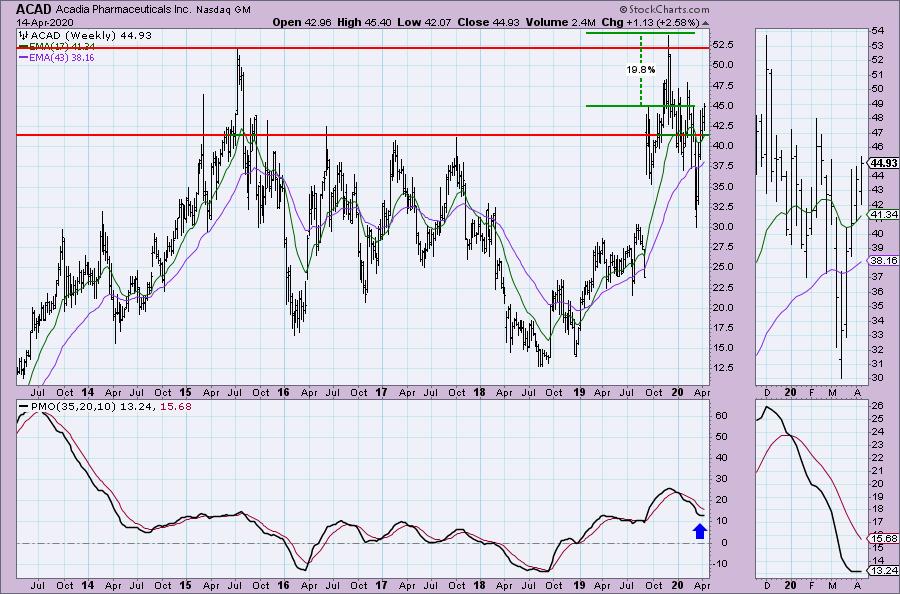Image resolution: width=900 pixels, height=594 pixels.
Task: Click the PMO(35,20,10) indicator legend
Action: point(73,406)
